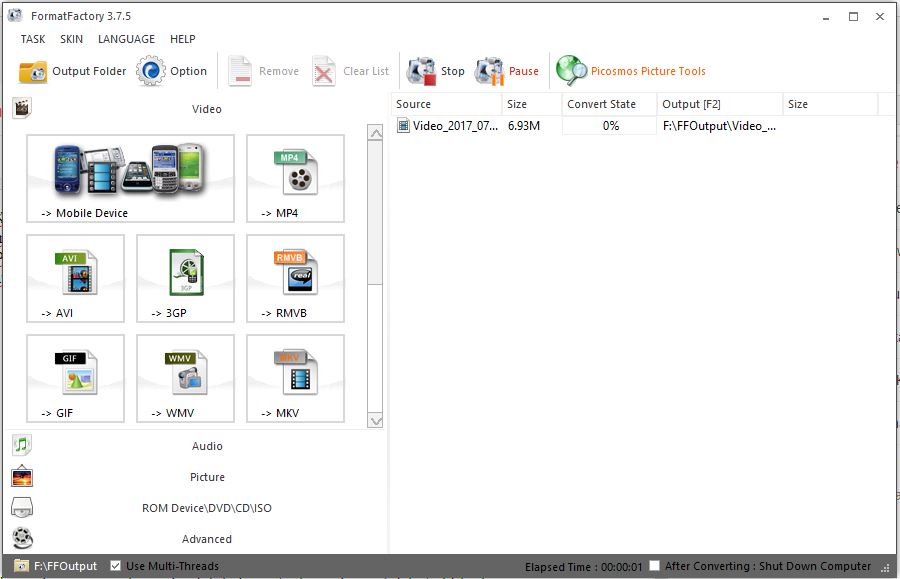Open the Picosmos Picture Tools link
This screenshot has height=579, width=900.
(648, 71)
